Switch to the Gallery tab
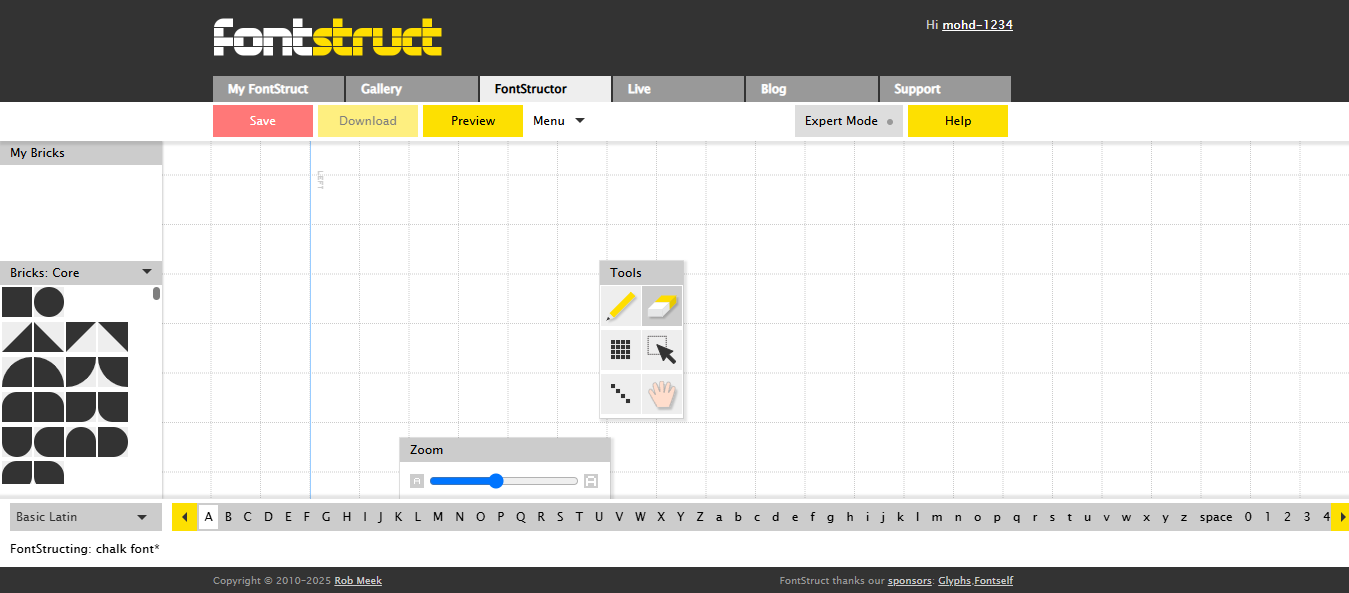The width and height of the screenshot is (1349, 593). pos(380,88)
